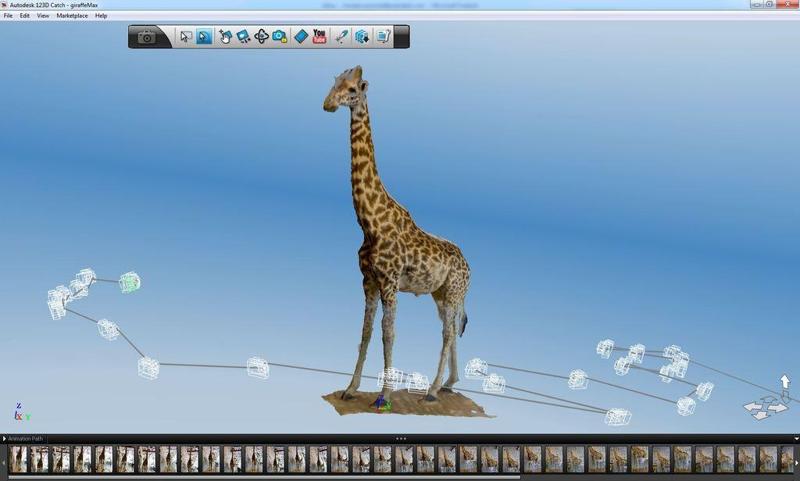Select the Pan hand tool
Viewport: 800px width, 481px height.
click(225, 36)
